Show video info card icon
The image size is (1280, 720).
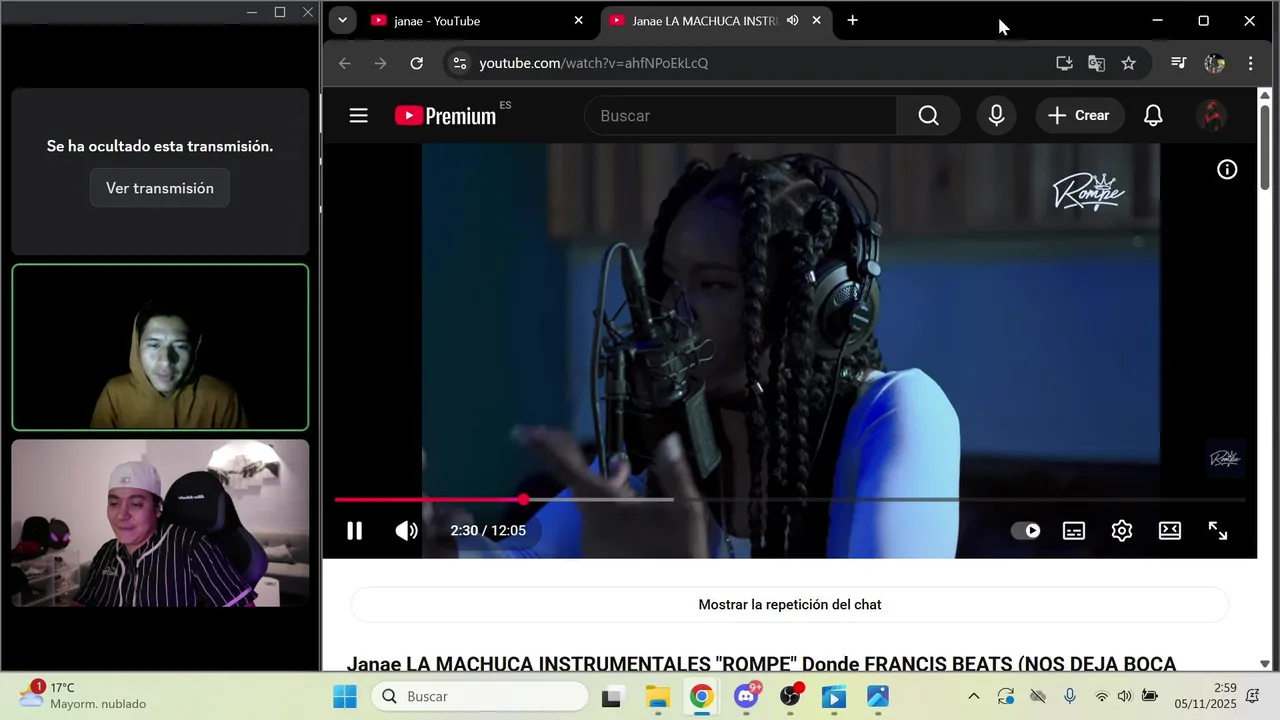1227,170
